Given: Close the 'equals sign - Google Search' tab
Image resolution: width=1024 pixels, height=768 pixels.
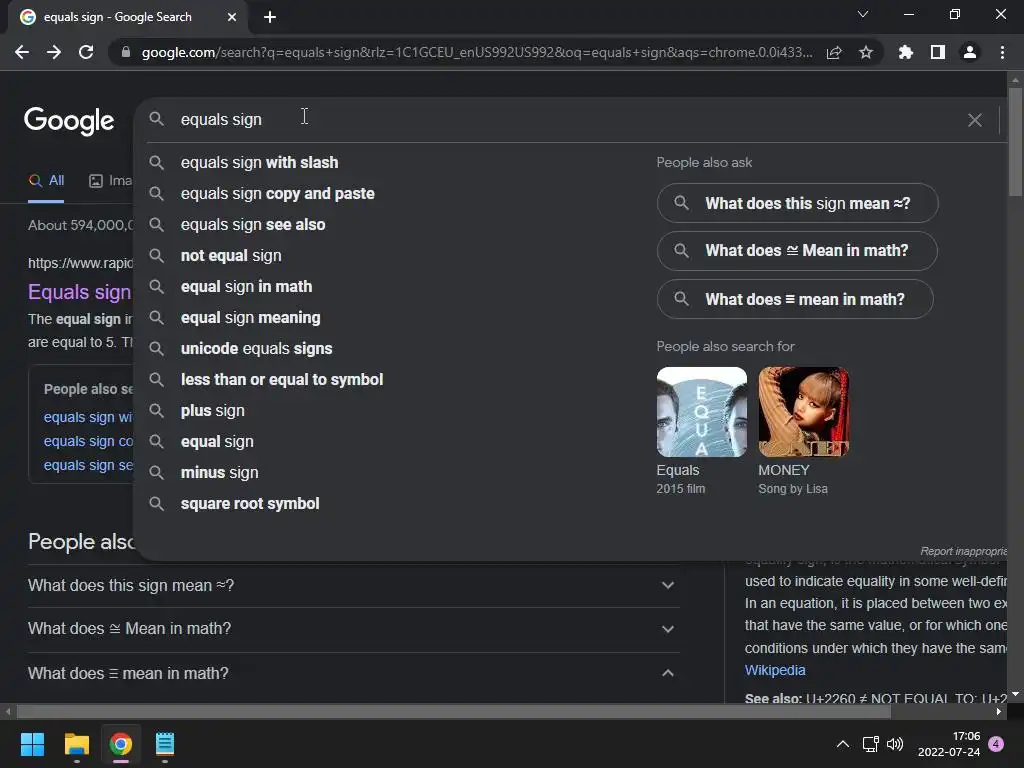Looking at the screenshot, I should tap(232, 17).
